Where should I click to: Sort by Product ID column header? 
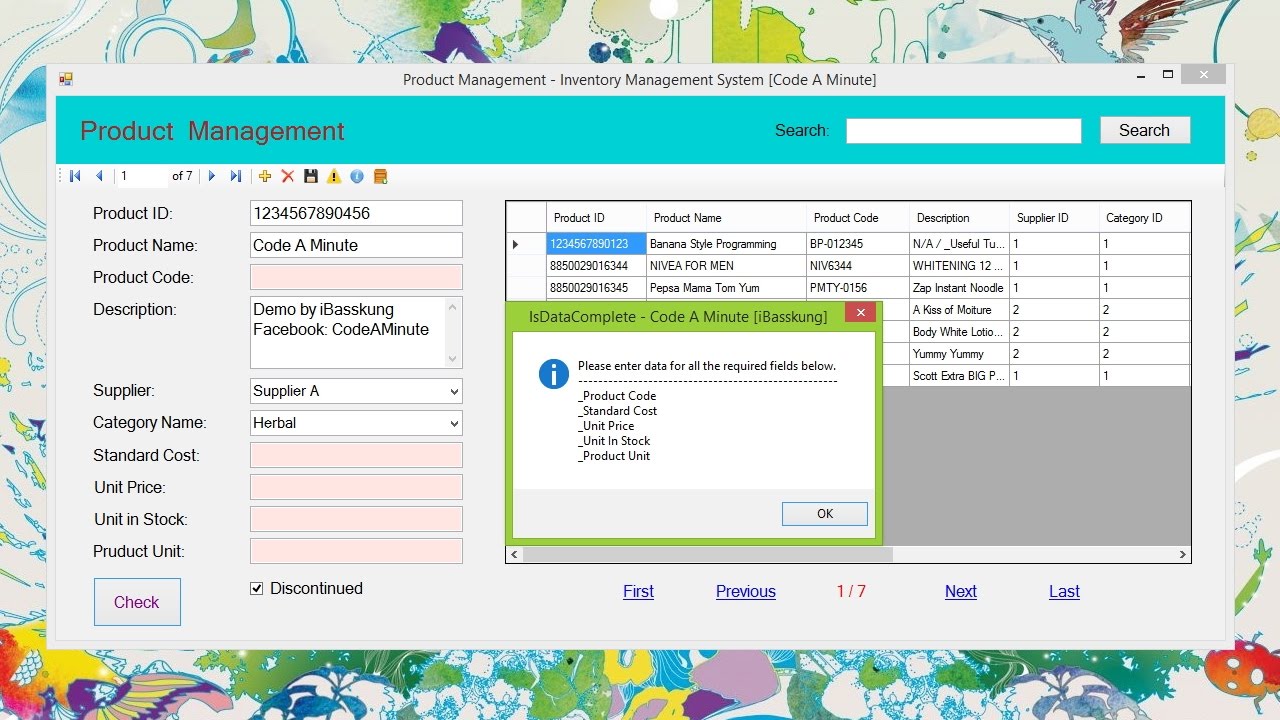click(x=596, y=218)
